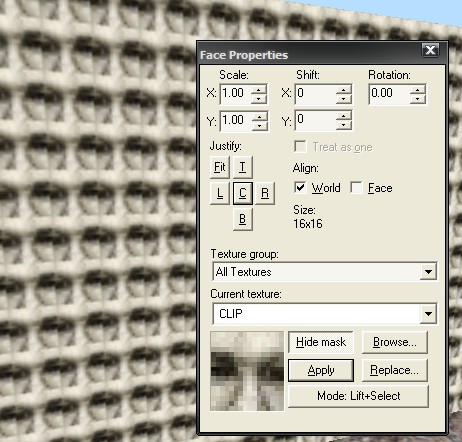The image size is (462, 442).
Task: Open the Texture group dropdown
Action: click(428, 272)
